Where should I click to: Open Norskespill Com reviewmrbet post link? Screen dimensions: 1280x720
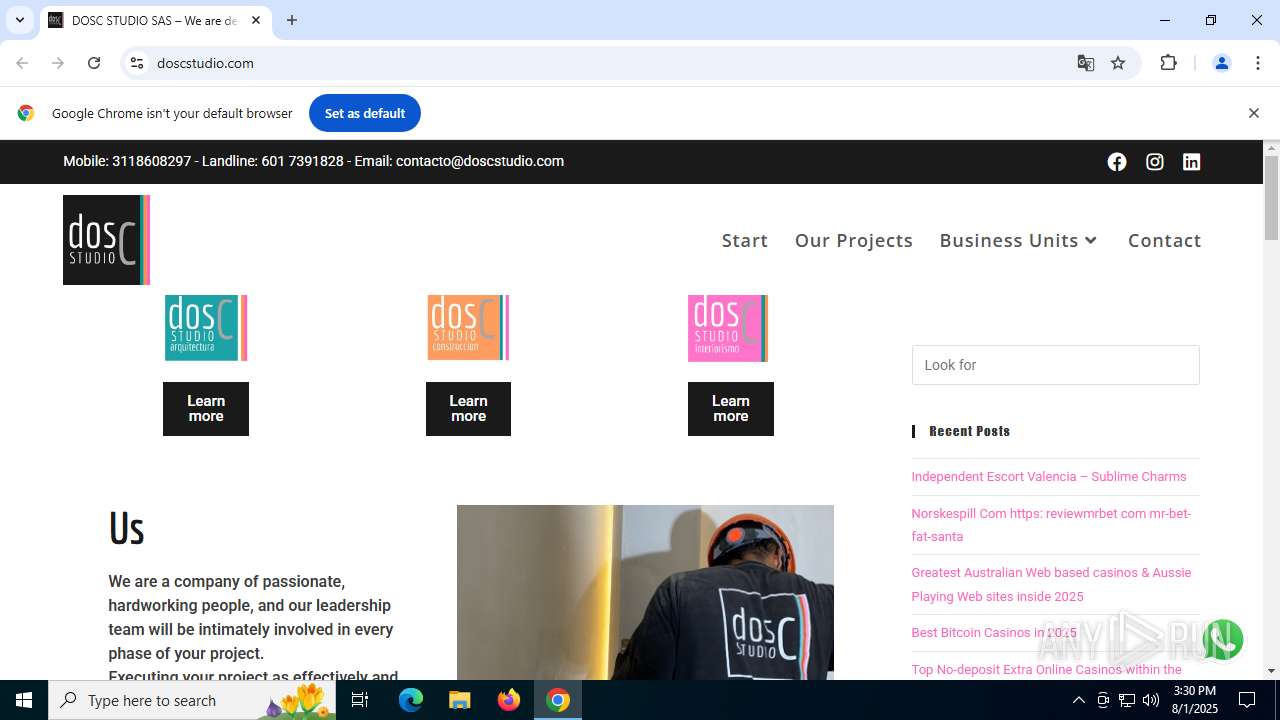(1051, 525)
